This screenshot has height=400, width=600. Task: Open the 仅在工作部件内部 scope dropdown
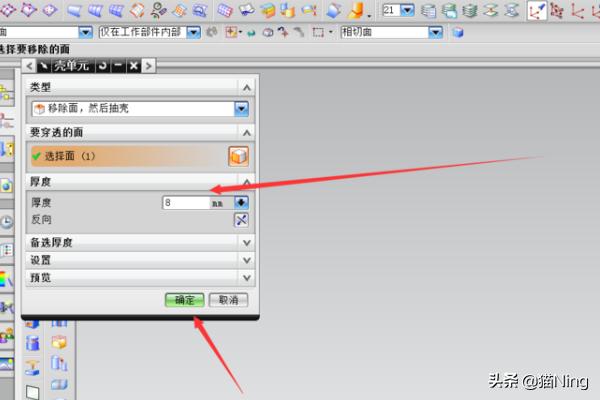(x=194, y=32)
